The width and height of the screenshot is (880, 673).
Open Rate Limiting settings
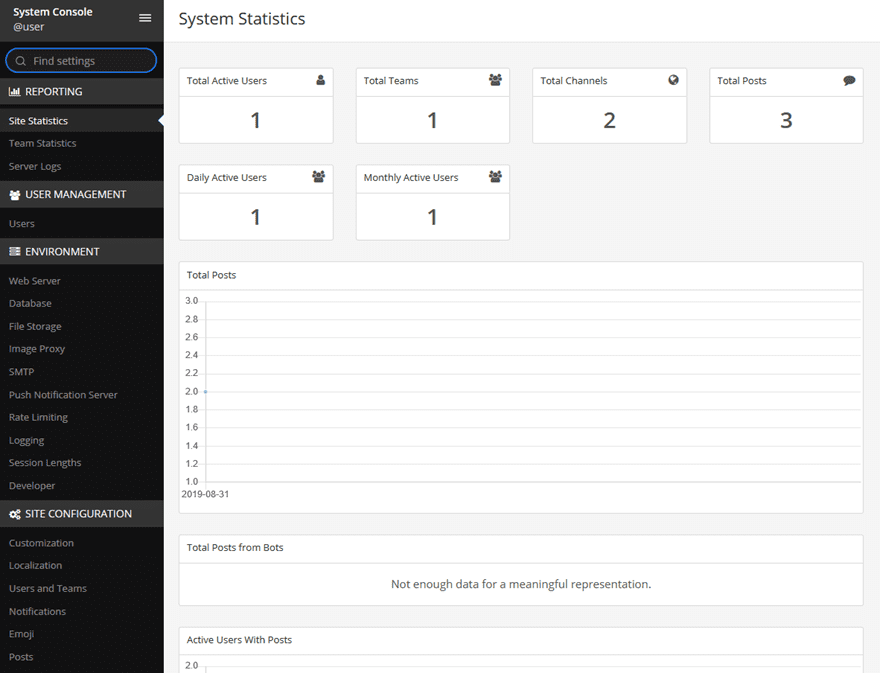(38, 417)
